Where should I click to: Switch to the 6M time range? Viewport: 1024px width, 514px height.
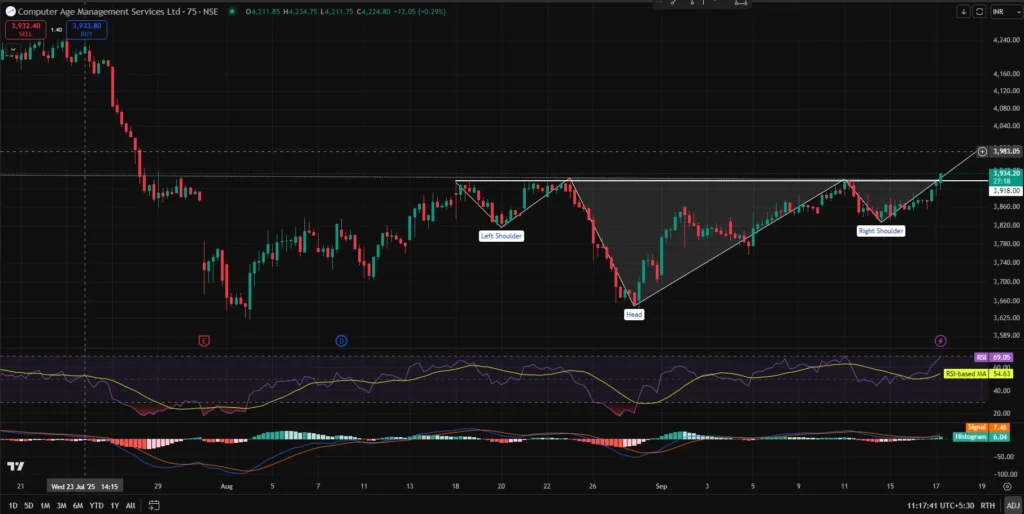pos(77,506)
